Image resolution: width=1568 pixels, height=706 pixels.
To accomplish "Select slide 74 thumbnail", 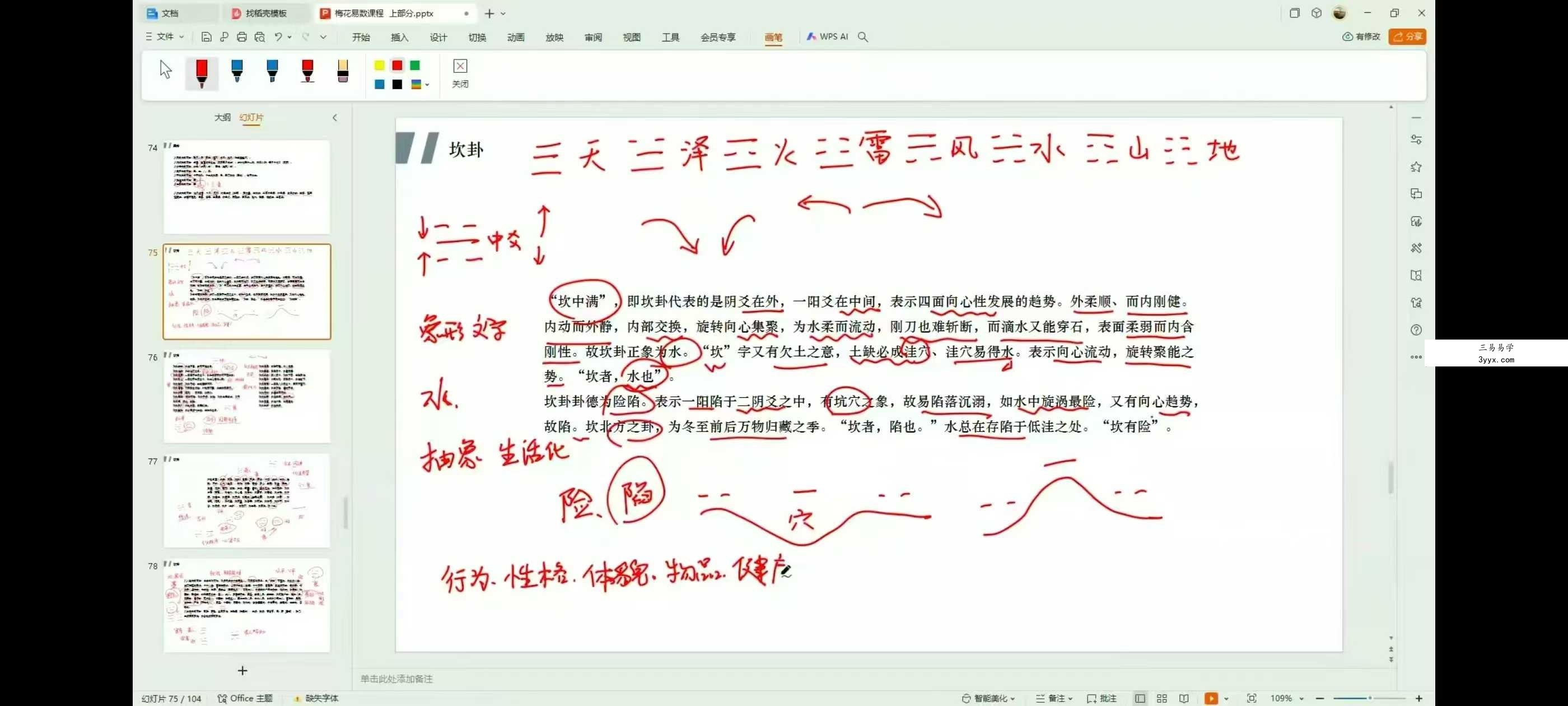I will click(246, 187).
